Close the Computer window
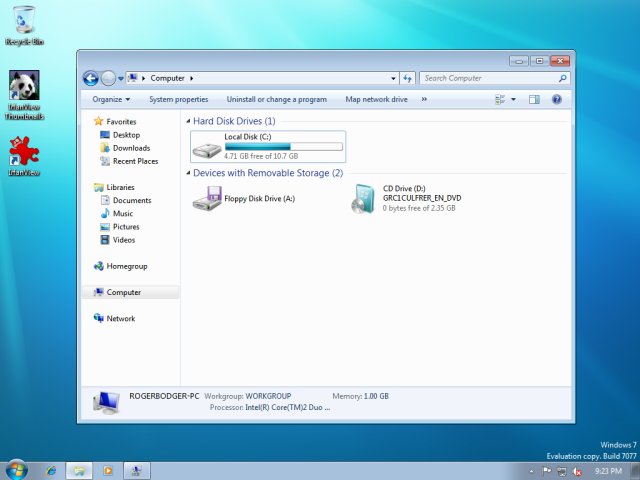 click(560, 61)
